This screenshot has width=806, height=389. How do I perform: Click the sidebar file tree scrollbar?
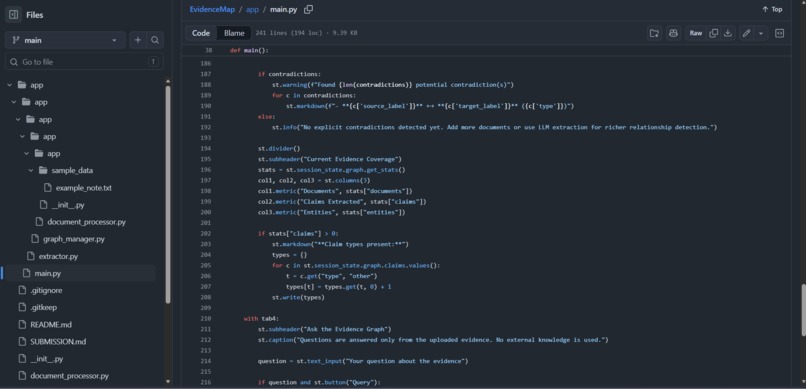(168, 194)
